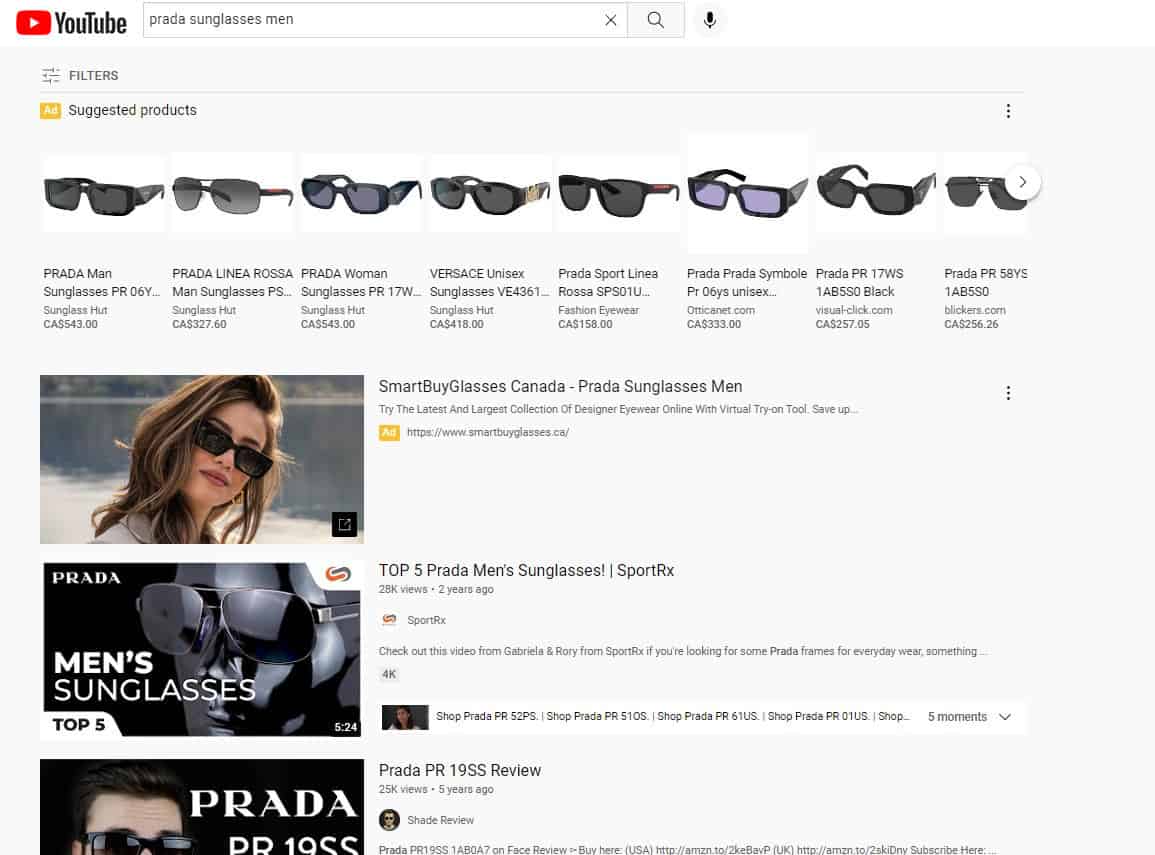Click the Fashion Eyewear seller name
Viewport: 1155px width, 855px height.
[x=598, y=311]
